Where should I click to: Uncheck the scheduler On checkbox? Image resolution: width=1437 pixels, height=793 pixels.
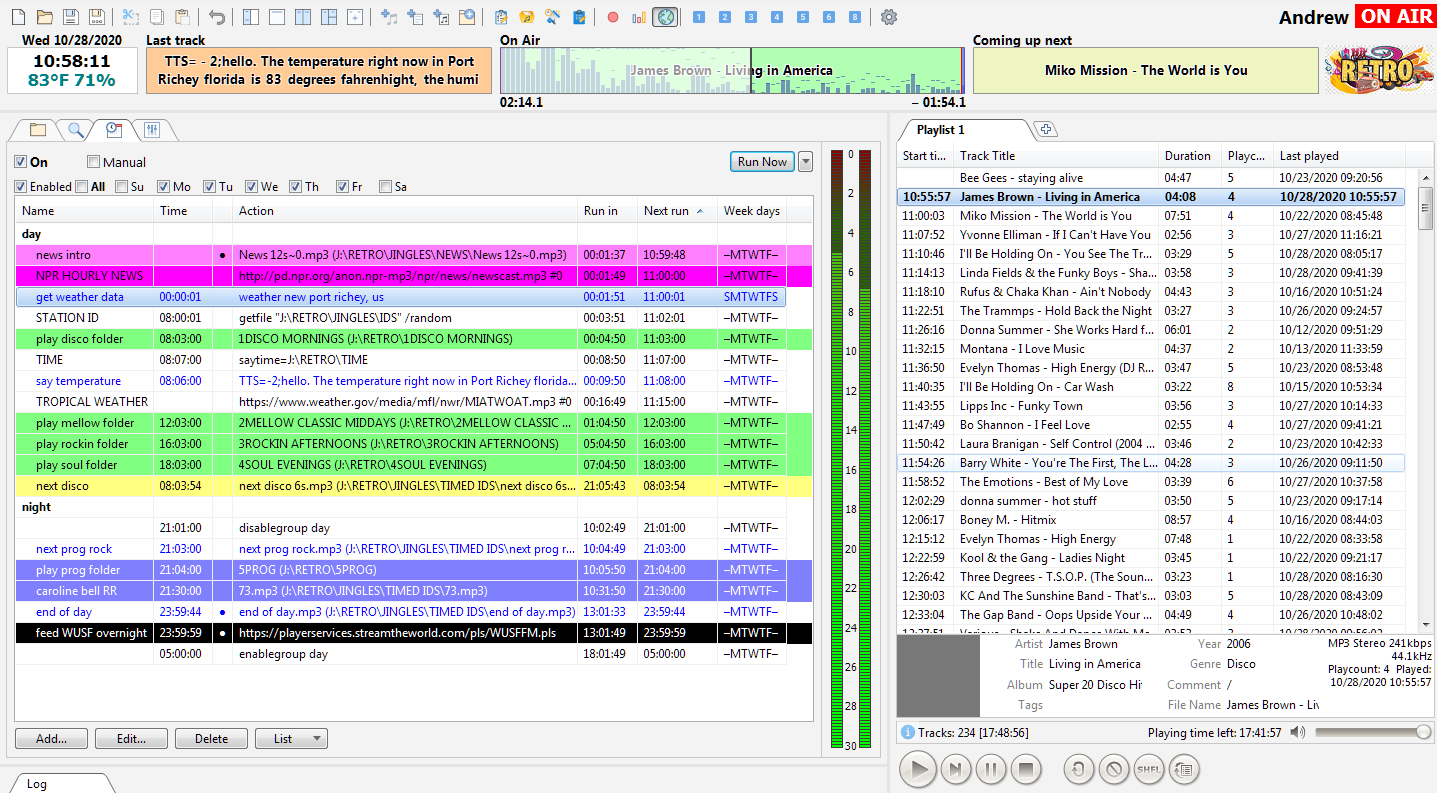21,162
